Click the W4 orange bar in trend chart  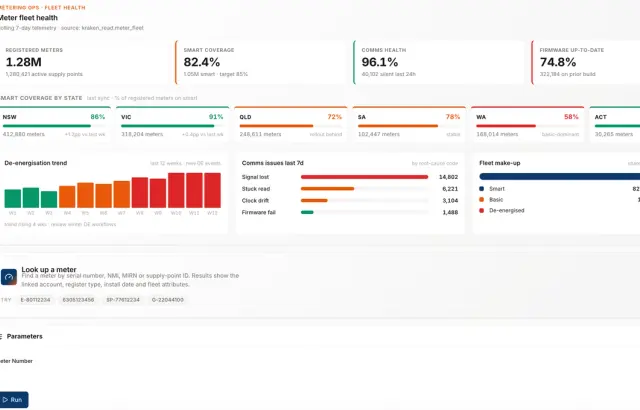pos(67,197)
